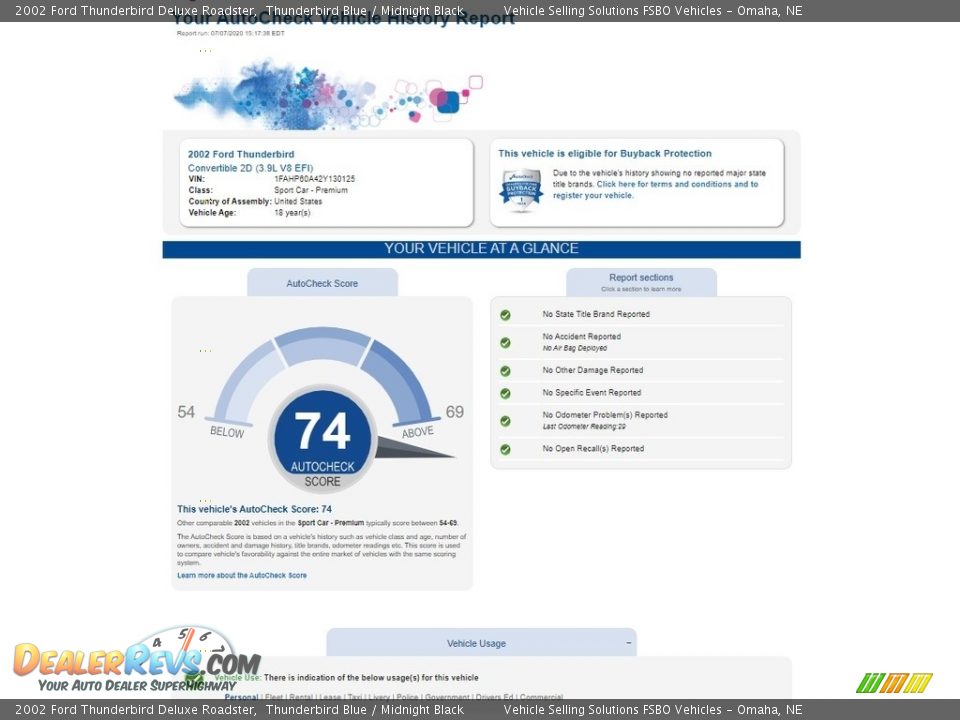Select the Report sections tab
This screenshot has height=720, width=960.
pyautogui.click(x=641, y=282)
